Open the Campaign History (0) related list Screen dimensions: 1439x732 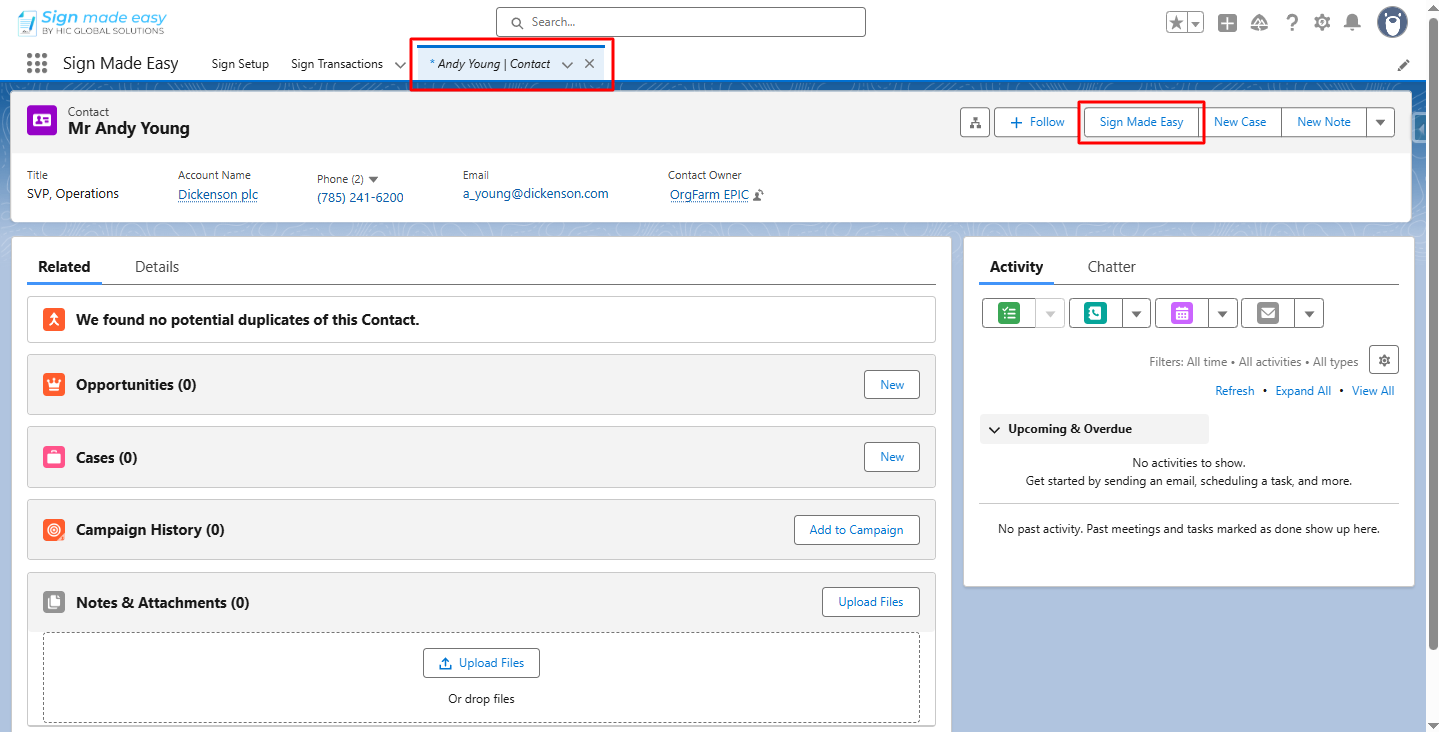(x=150, y=530)
